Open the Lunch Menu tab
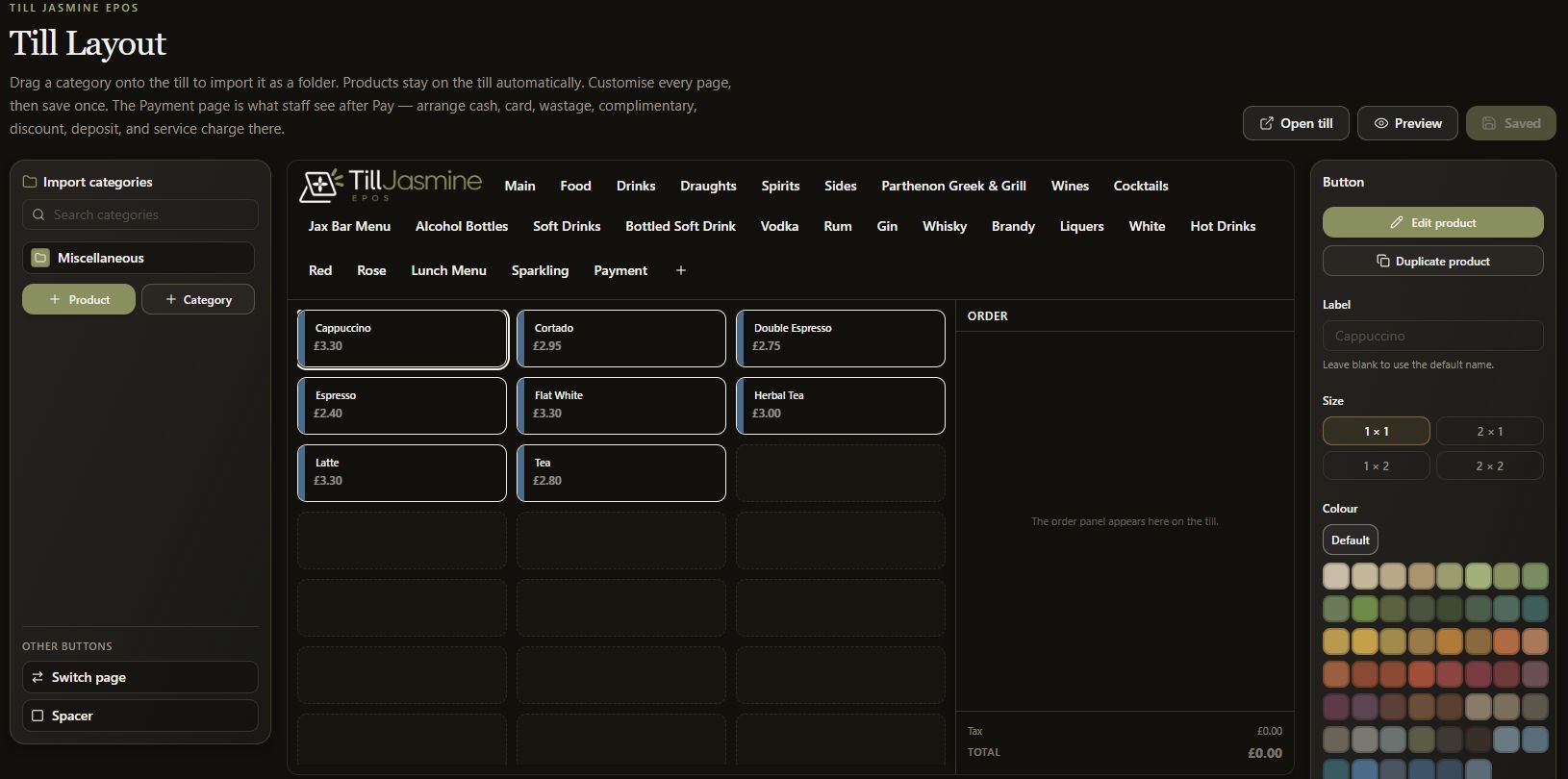 (x=448, y=270)
